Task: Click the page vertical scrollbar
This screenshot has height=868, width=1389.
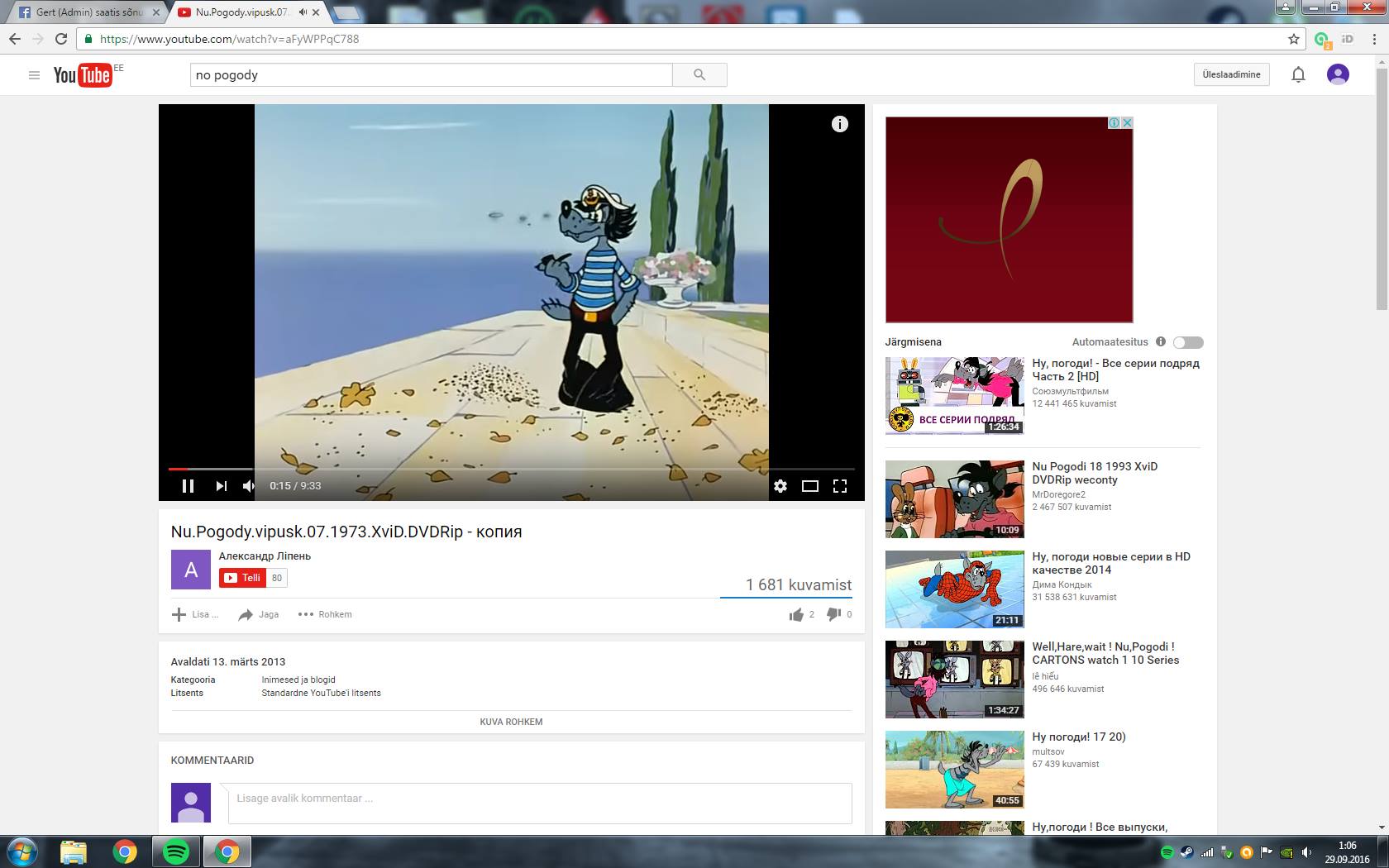Action: tap(1382, 188)
